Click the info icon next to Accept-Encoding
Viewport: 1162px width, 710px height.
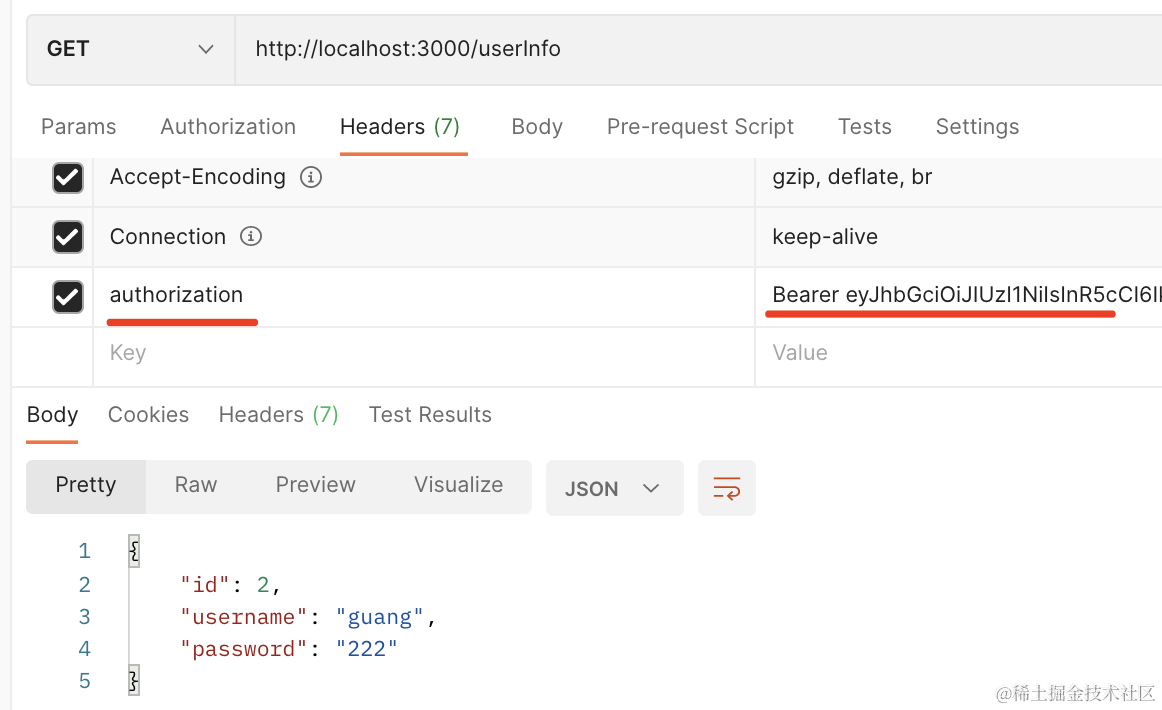pos(312,178)
